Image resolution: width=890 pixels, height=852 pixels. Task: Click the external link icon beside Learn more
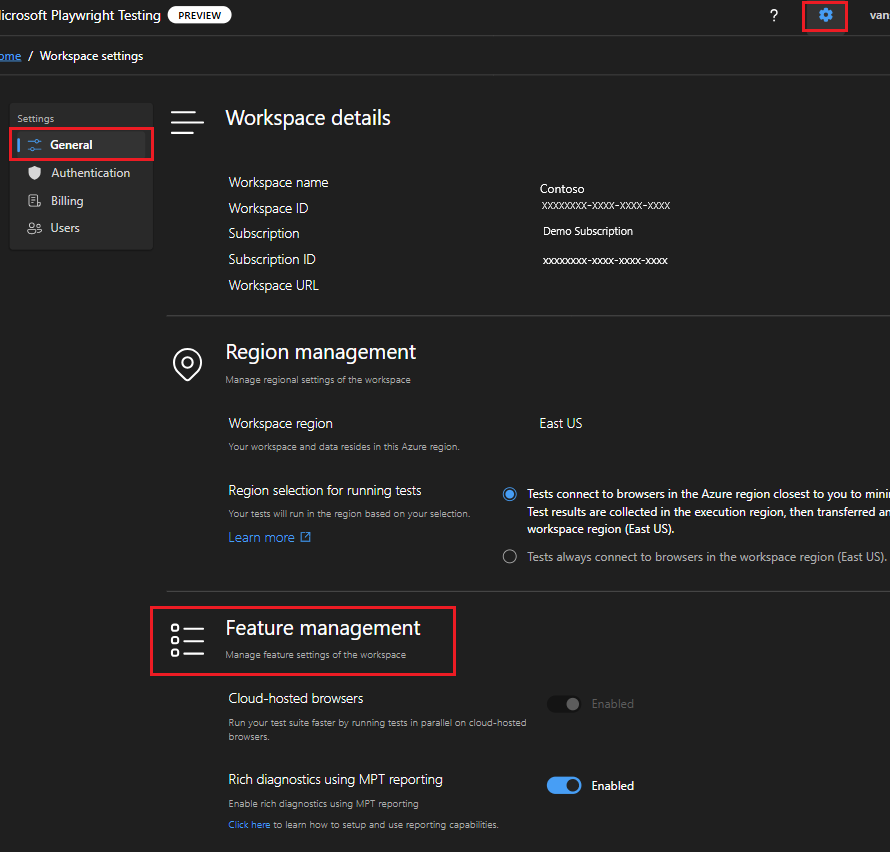click(305, 537)
